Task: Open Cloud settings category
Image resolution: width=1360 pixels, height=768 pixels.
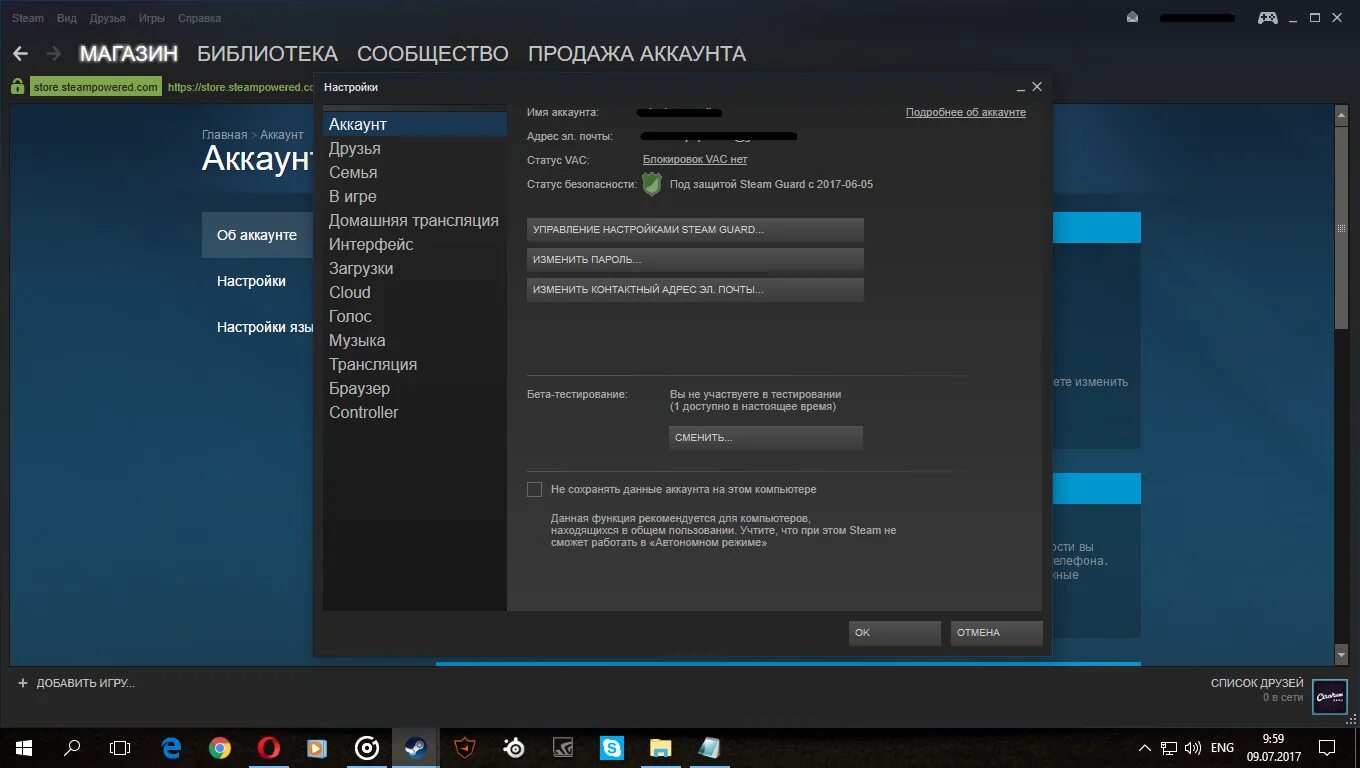Action: point(415,292)
